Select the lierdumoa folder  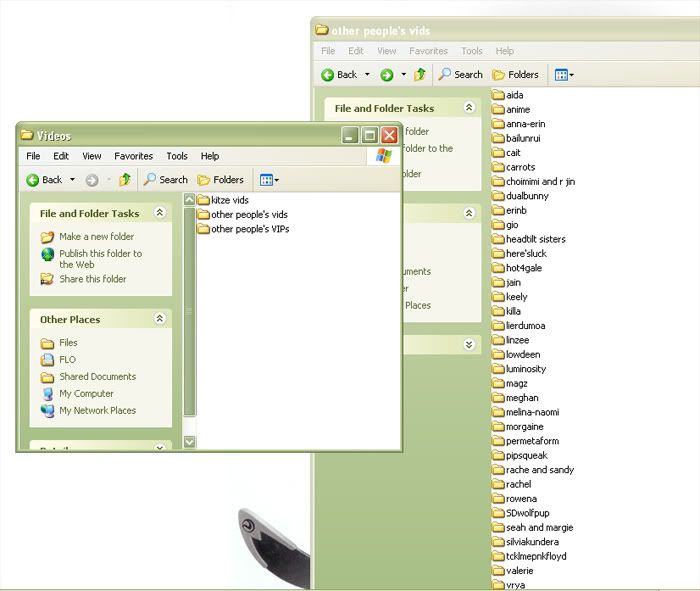[x=518, y=326]
